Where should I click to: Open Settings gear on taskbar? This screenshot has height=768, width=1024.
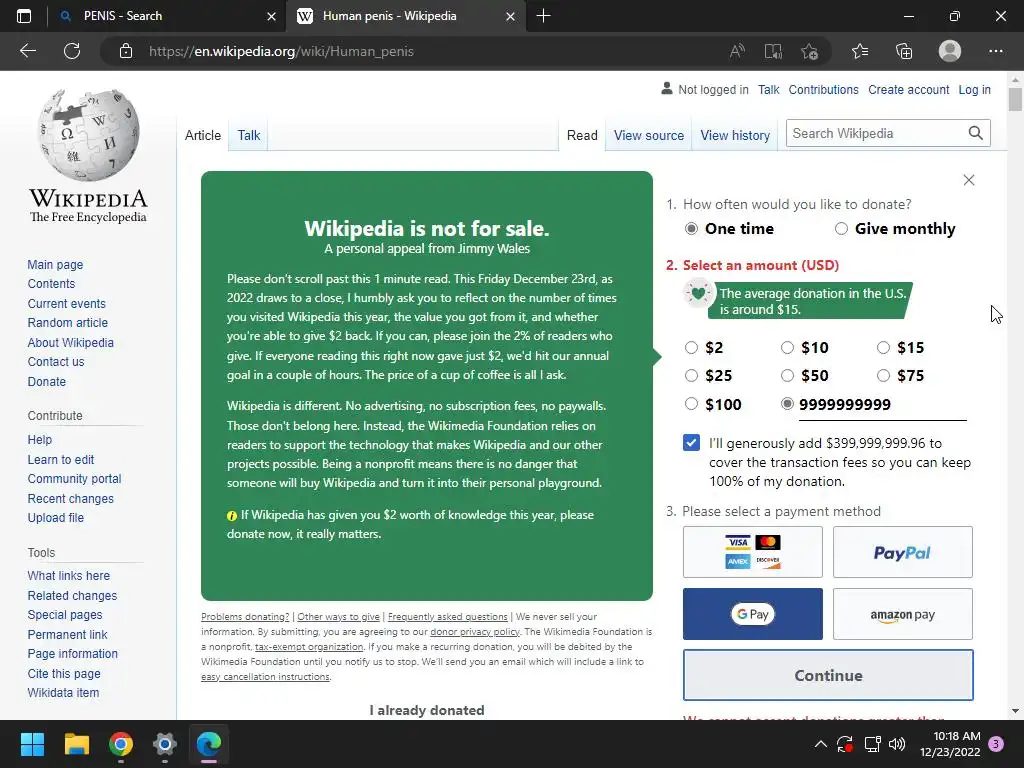165,744
